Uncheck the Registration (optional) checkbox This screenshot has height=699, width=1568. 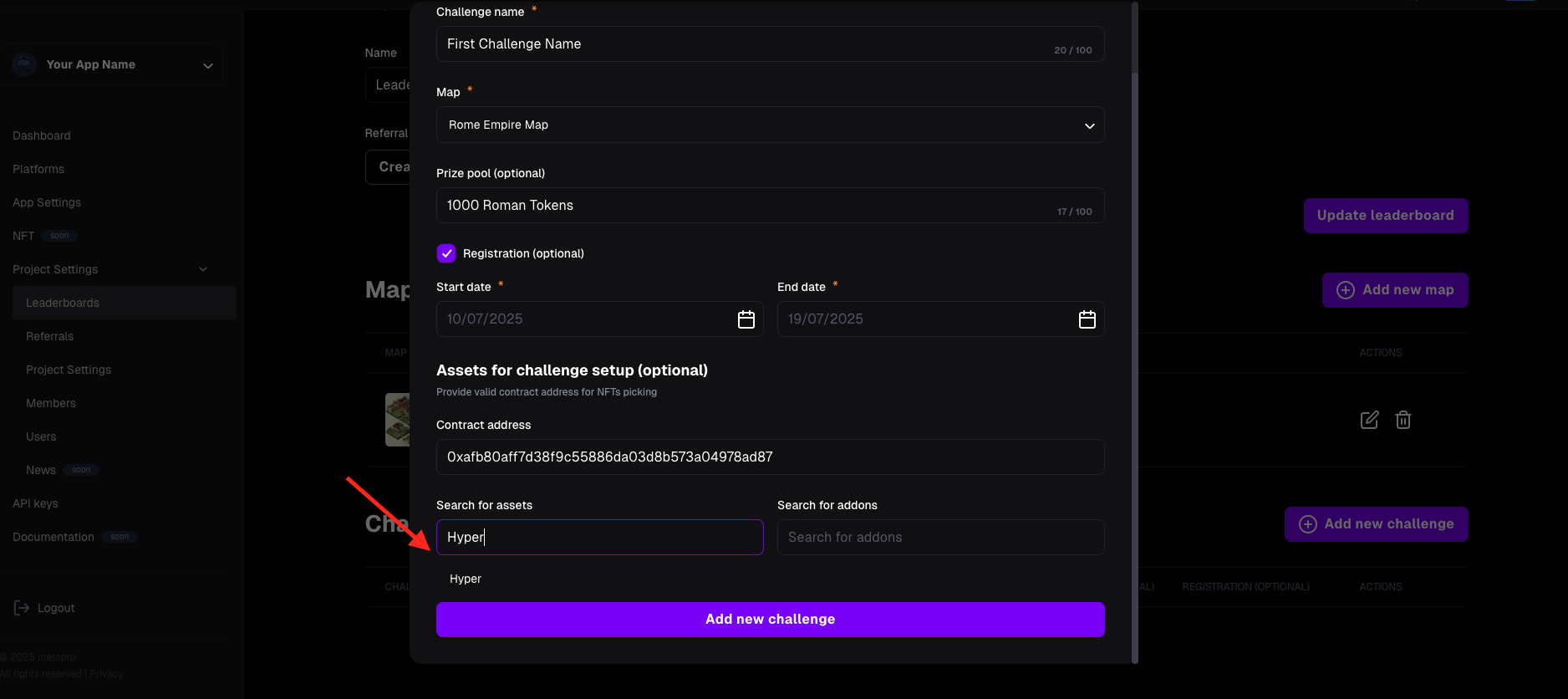coord(446,253)
